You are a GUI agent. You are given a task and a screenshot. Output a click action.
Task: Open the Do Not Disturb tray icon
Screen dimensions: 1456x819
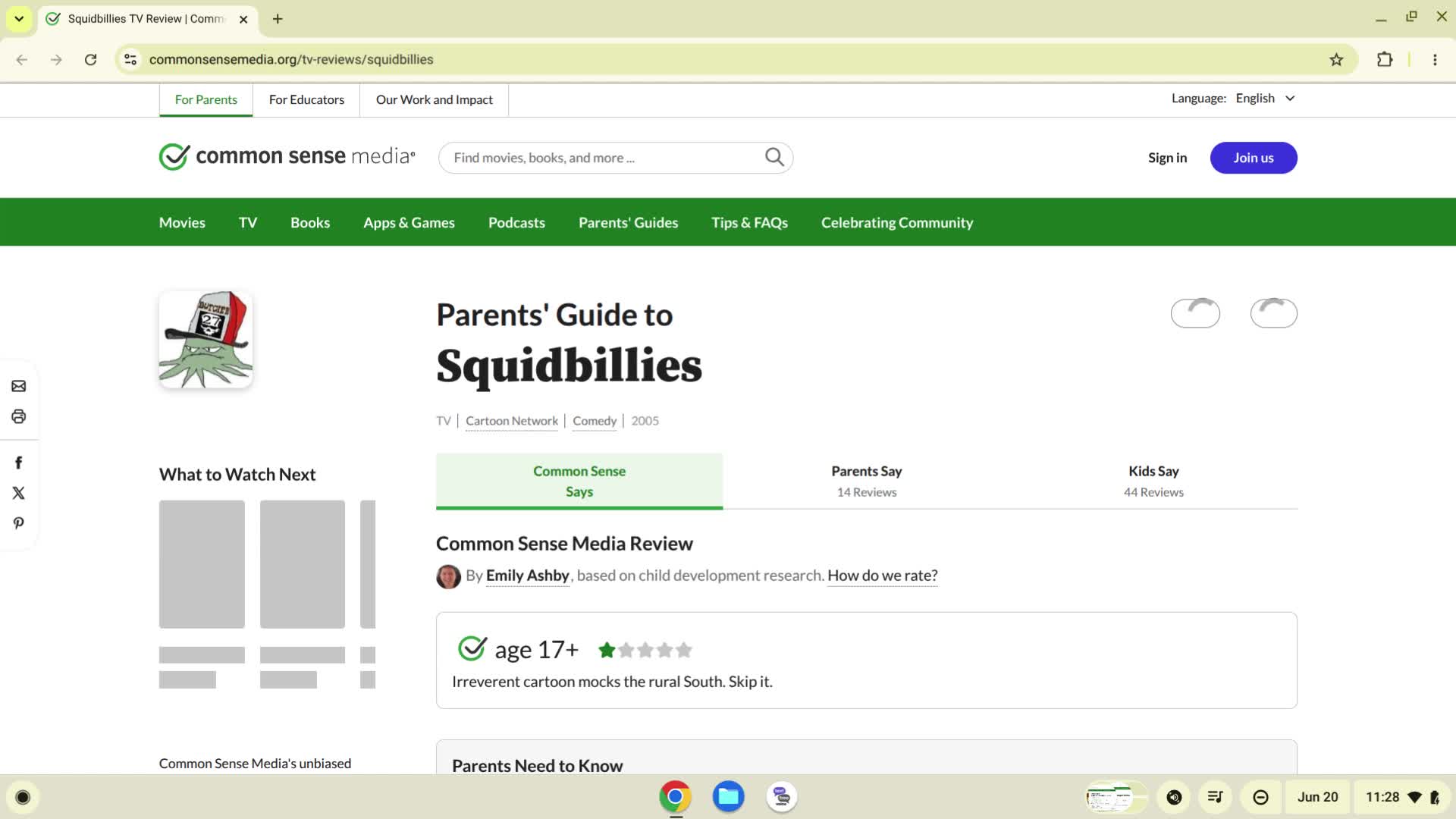1260,797
